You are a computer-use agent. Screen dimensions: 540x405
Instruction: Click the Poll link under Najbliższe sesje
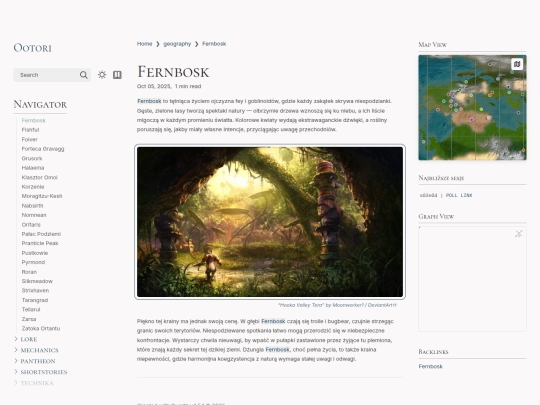click(459, 195)
